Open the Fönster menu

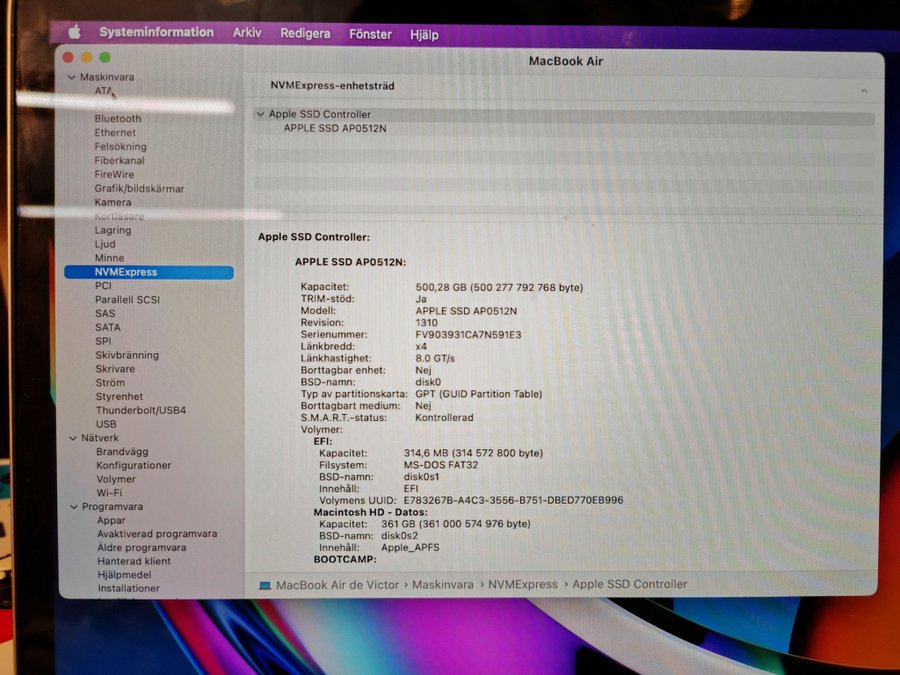click(x=370, y=34)
